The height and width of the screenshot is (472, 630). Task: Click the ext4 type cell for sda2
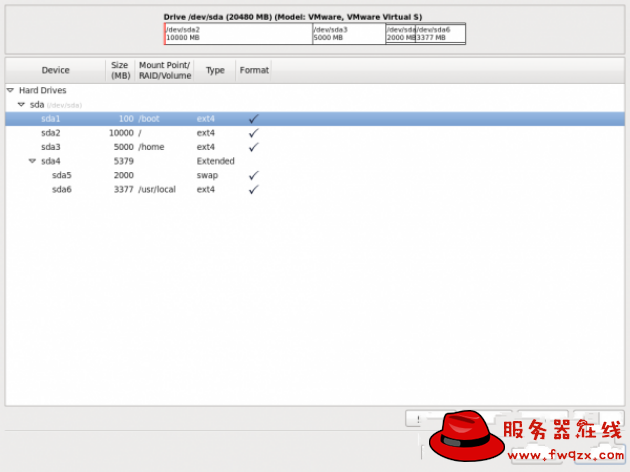click(x=206, y=133)
